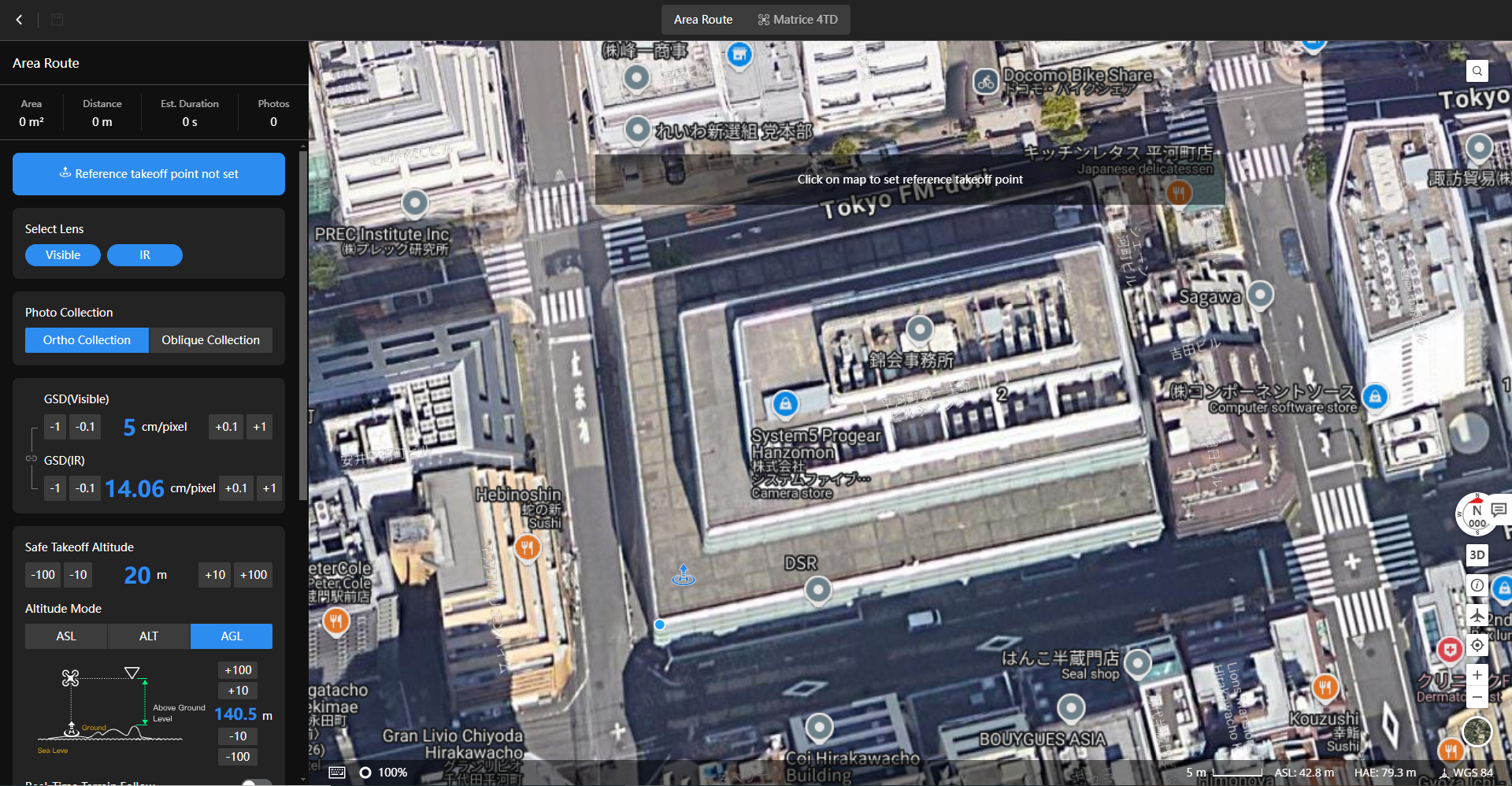Image resolution: width=1512 pixels, height=786 pixels.
Task: Open the map info icon
Action: tap(1477, 585)
